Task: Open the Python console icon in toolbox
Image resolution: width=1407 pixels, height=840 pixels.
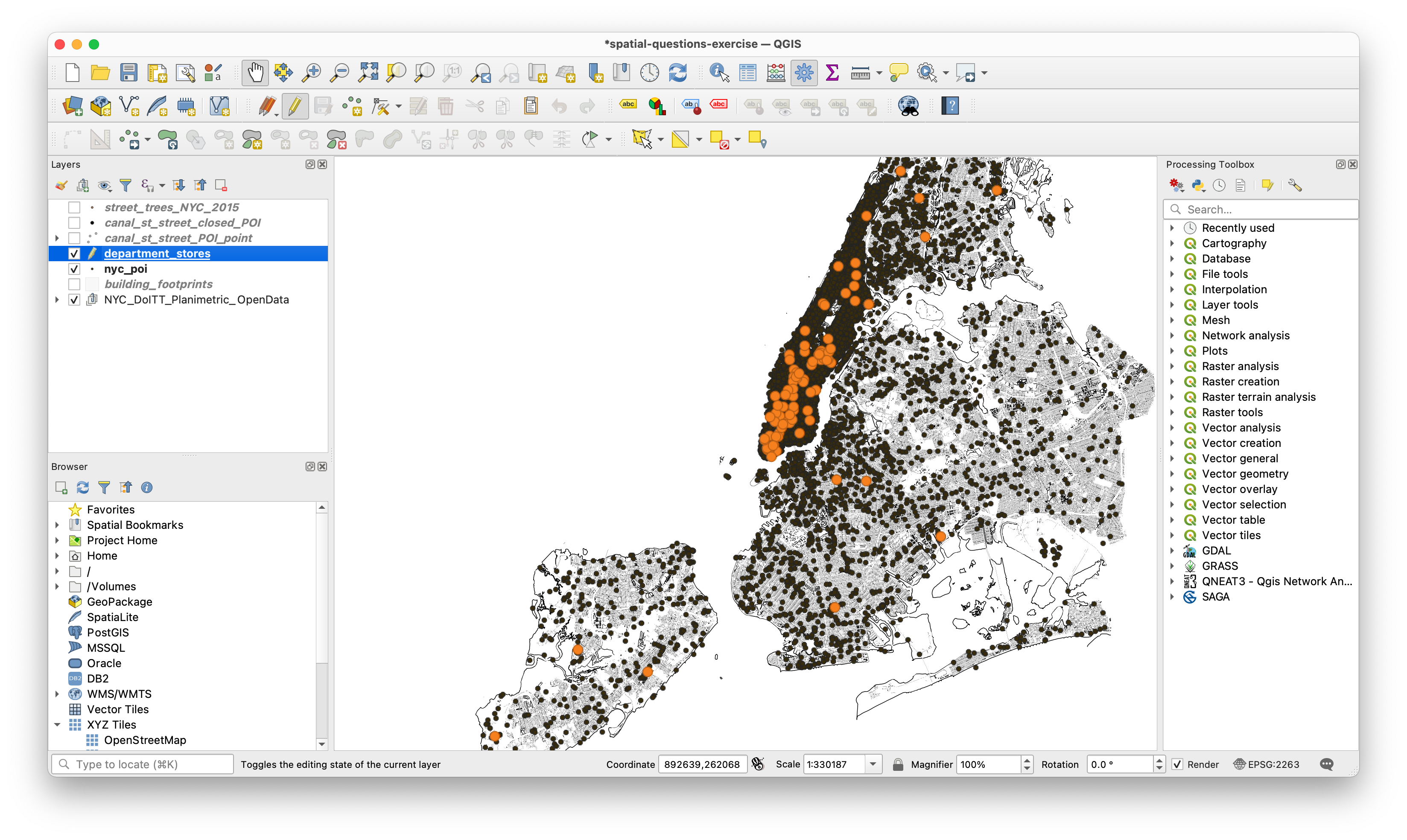Action: click(x=1197, y=185)
